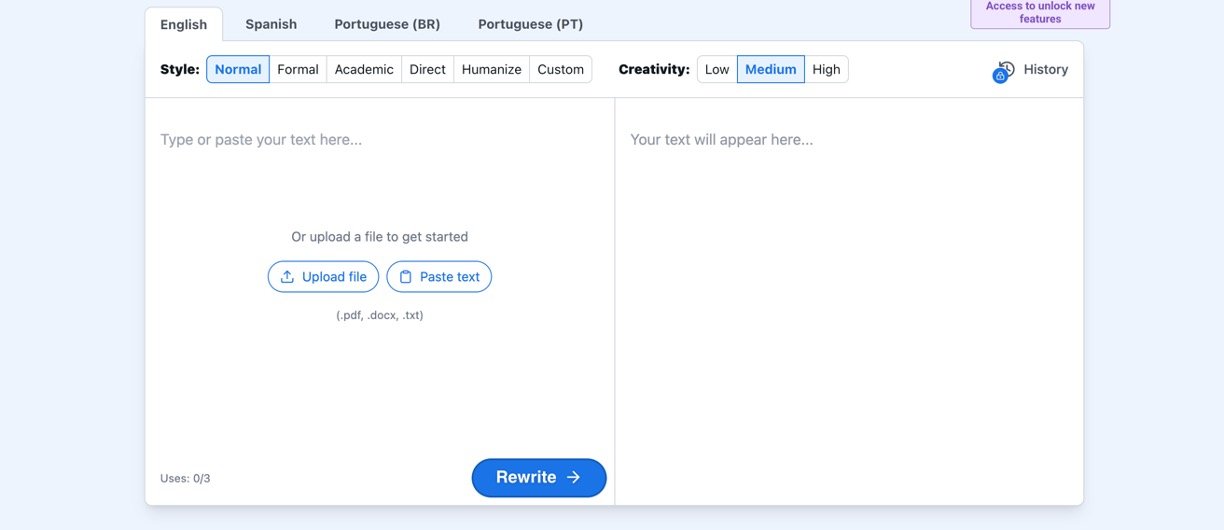Click the 'Style:' label
Viewport: 1224px width, 530px height.
180,69
